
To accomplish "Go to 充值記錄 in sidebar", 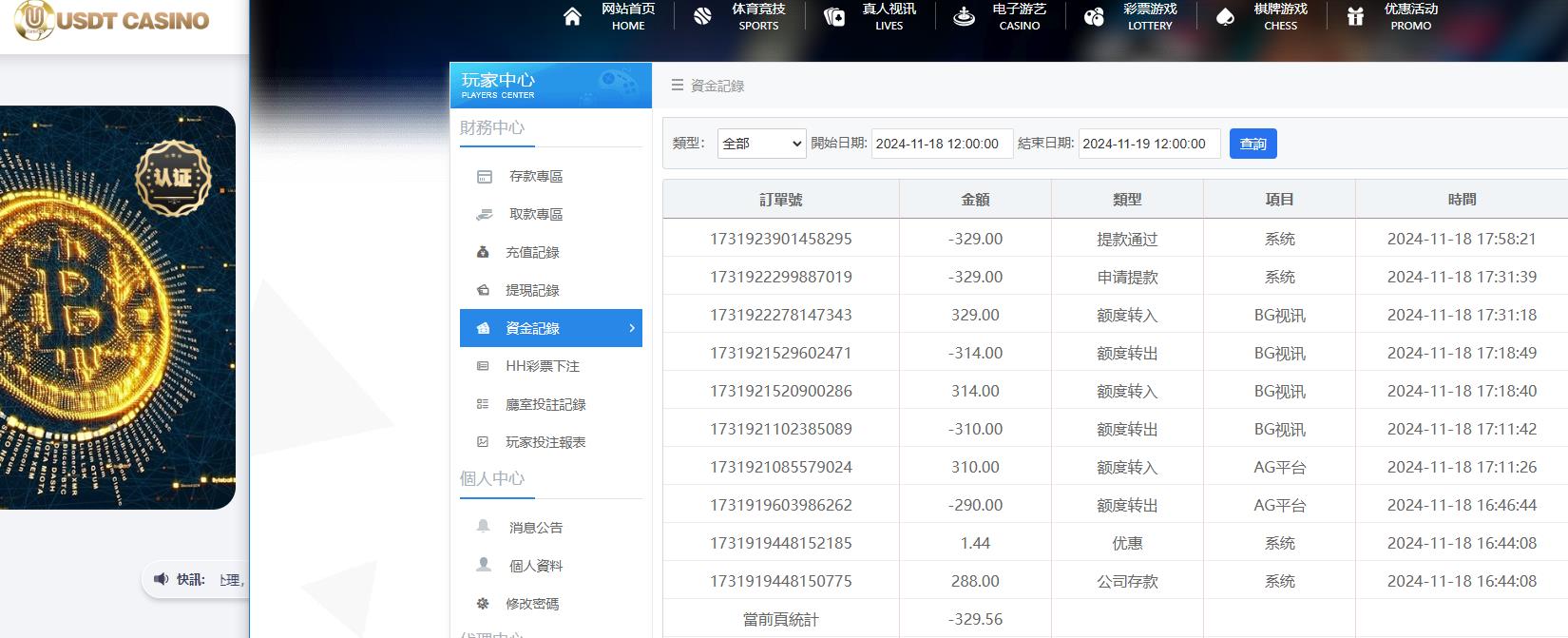I will coord(532,252).
